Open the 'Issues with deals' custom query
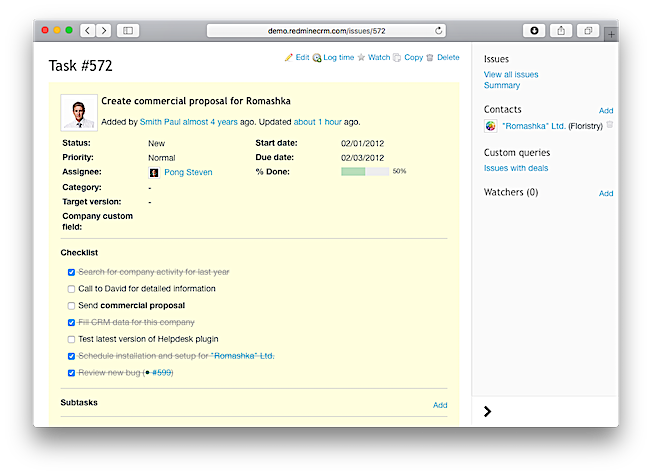This screenshot has height=475, width=652. (x=516, y=168)
